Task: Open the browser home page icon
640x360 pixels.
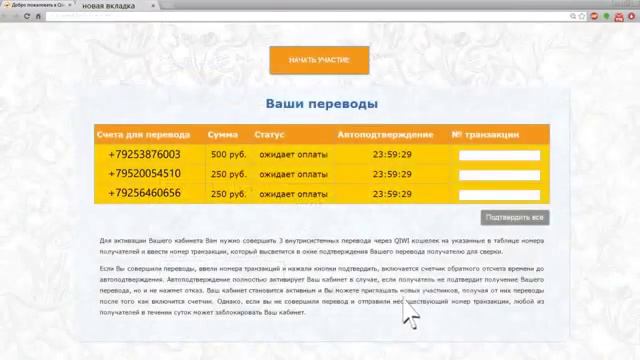Action: coord(38,16)
